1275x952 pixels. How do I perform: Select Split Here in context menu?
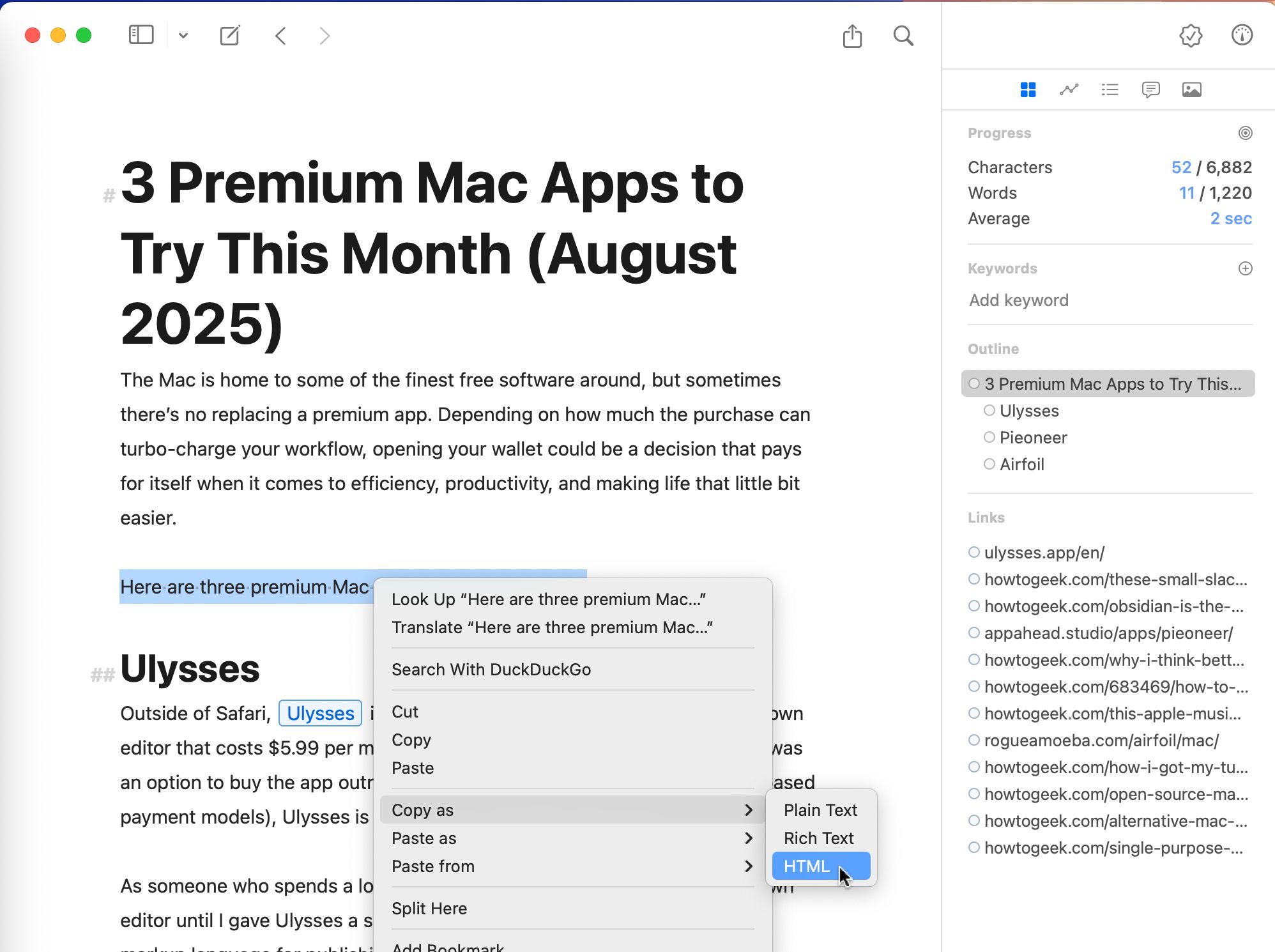coord(429,909)
